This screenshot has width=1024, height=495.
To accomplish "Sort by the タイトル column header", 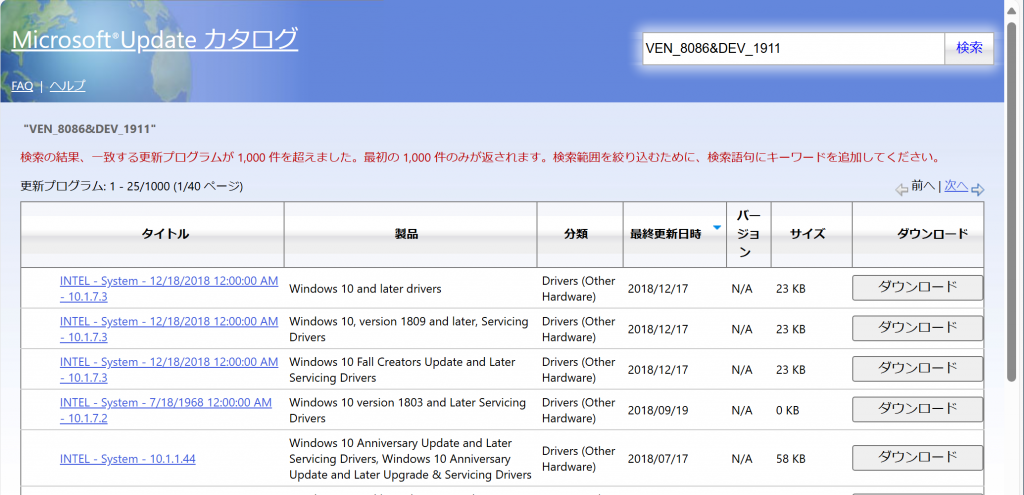I will (x=165, y=234).
